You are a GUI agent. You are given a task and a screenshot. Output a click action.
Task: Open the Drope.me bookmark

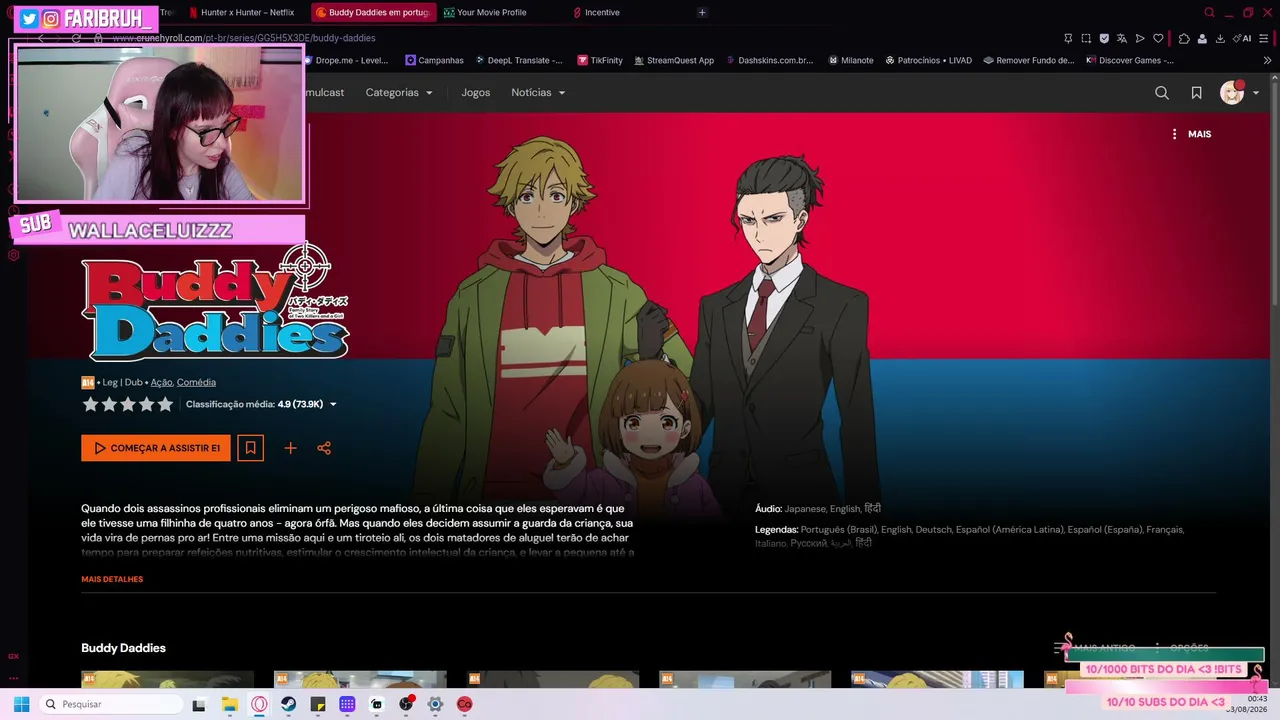point(346,60)
